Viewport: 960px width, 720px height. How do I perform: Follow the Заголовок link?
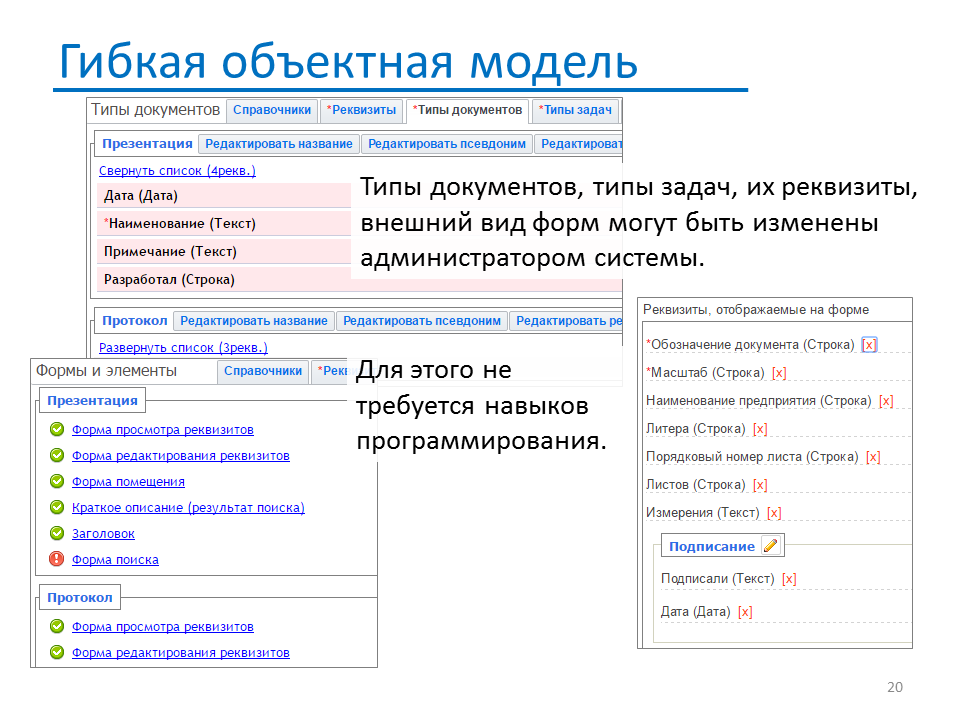pyautogui.click(x=103, y=534)
